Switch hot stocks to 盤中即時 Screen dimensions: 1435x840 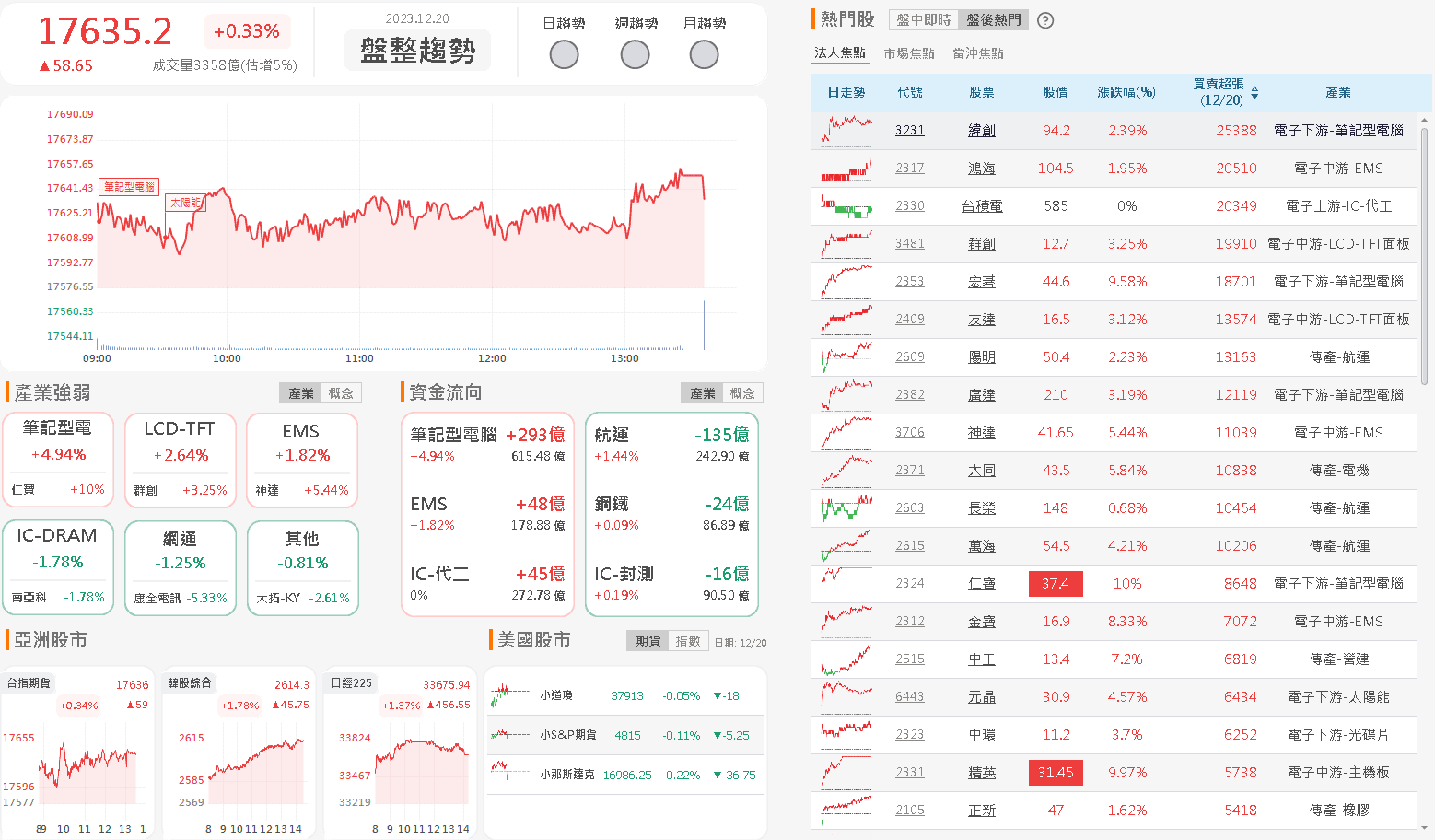(x=923, y=20)
